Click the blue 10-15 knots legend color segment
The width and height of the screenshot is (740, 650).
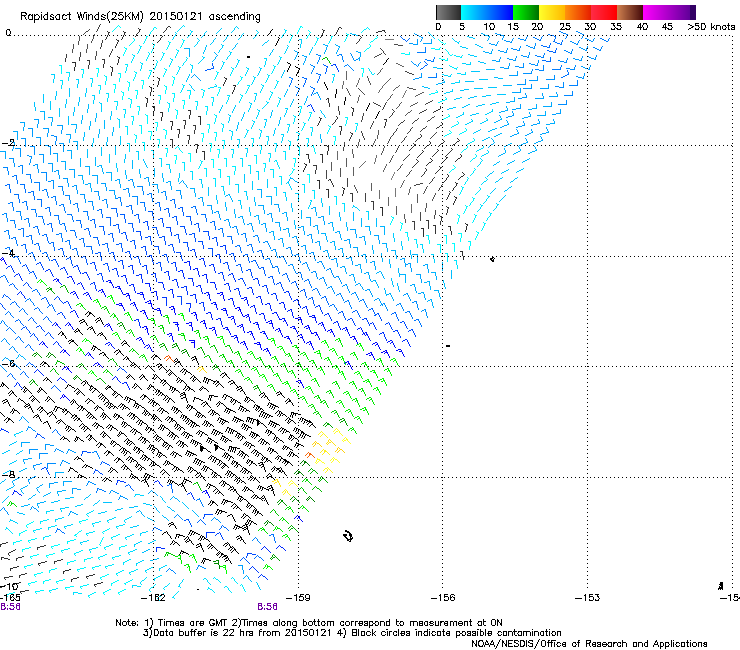(x=500, y=12)
